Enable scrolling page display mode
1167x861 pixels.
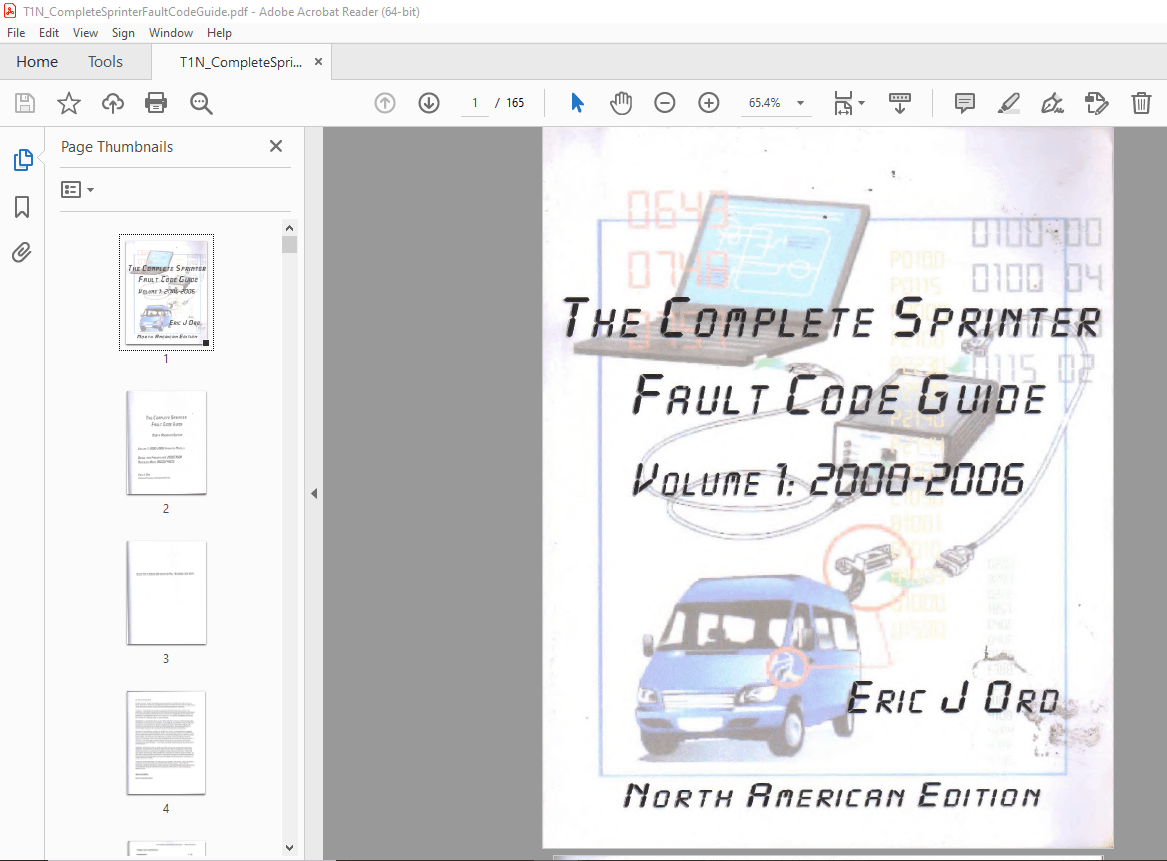[x=900, y=102]
